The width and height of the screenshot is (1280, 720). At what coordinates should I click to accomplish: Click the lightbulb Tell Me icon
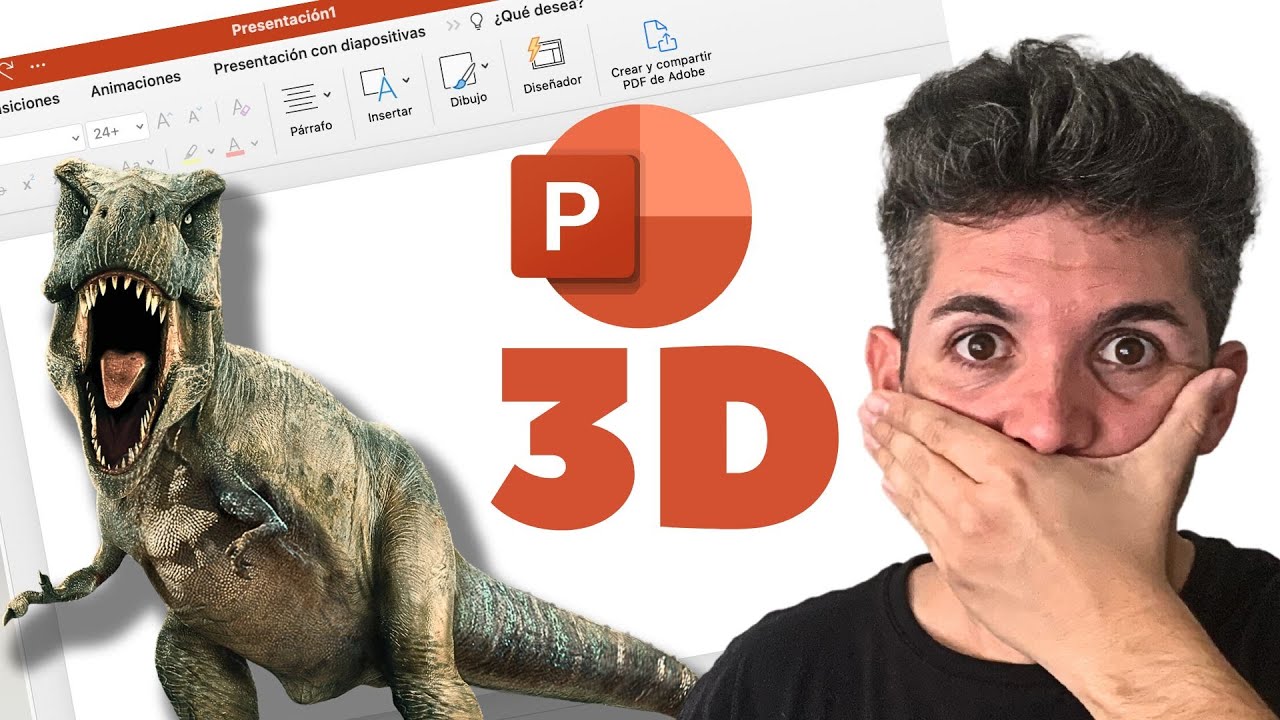[477, 20]
